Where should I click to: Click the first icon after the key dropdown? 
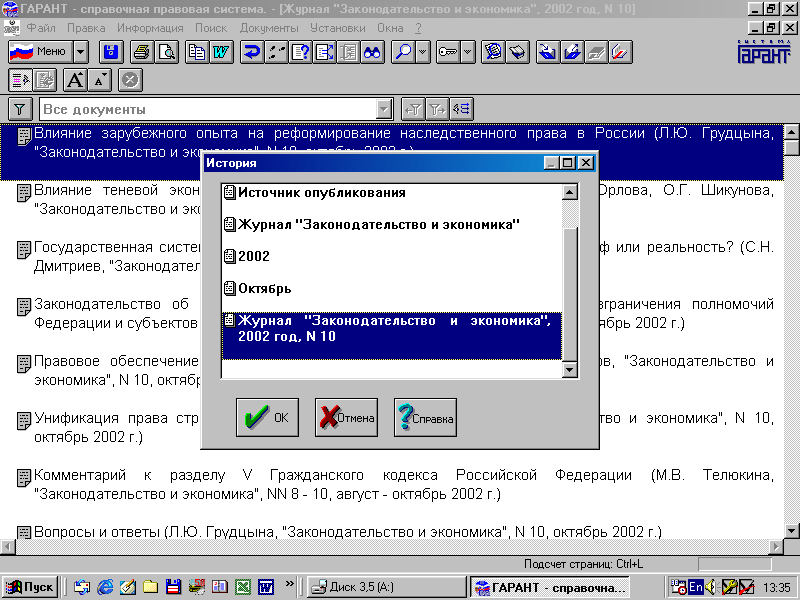click(x=493, y=52)
